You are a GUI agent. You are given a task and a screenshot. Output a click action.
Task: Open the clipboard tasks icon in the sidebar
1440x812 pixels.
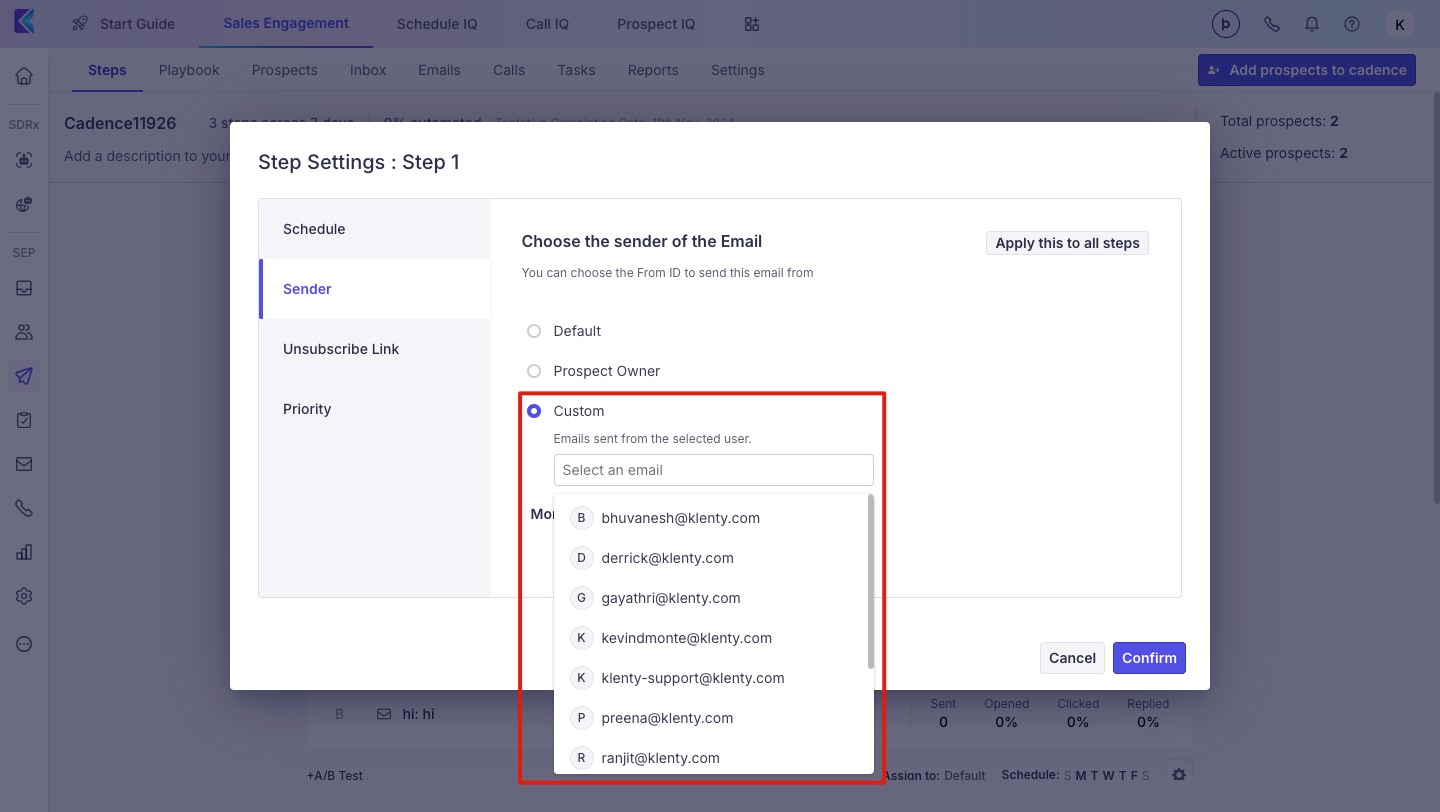point(24,420)
